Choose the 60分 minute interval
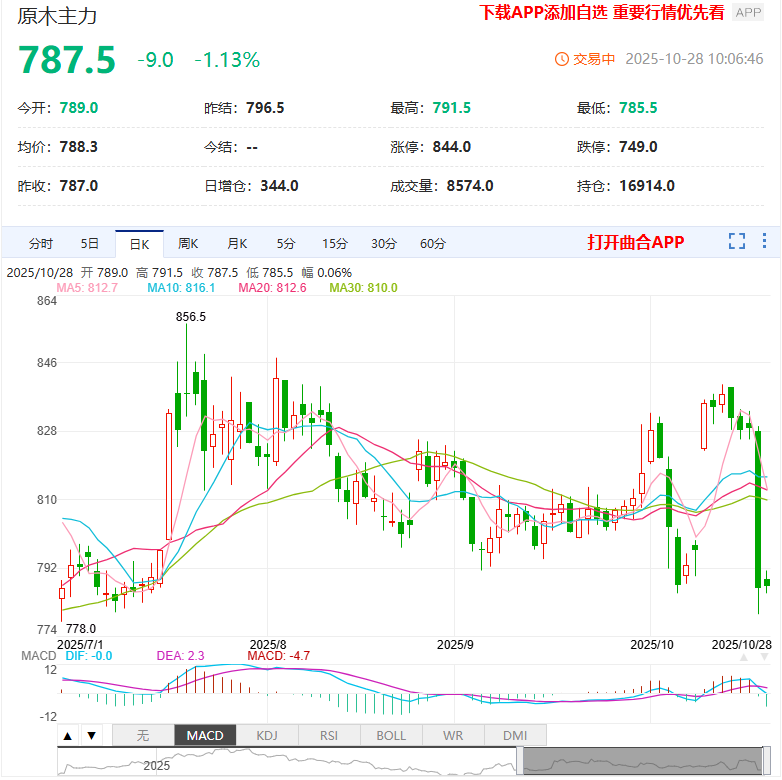This screenshot has height=780, width=782. tap(433, 243)
